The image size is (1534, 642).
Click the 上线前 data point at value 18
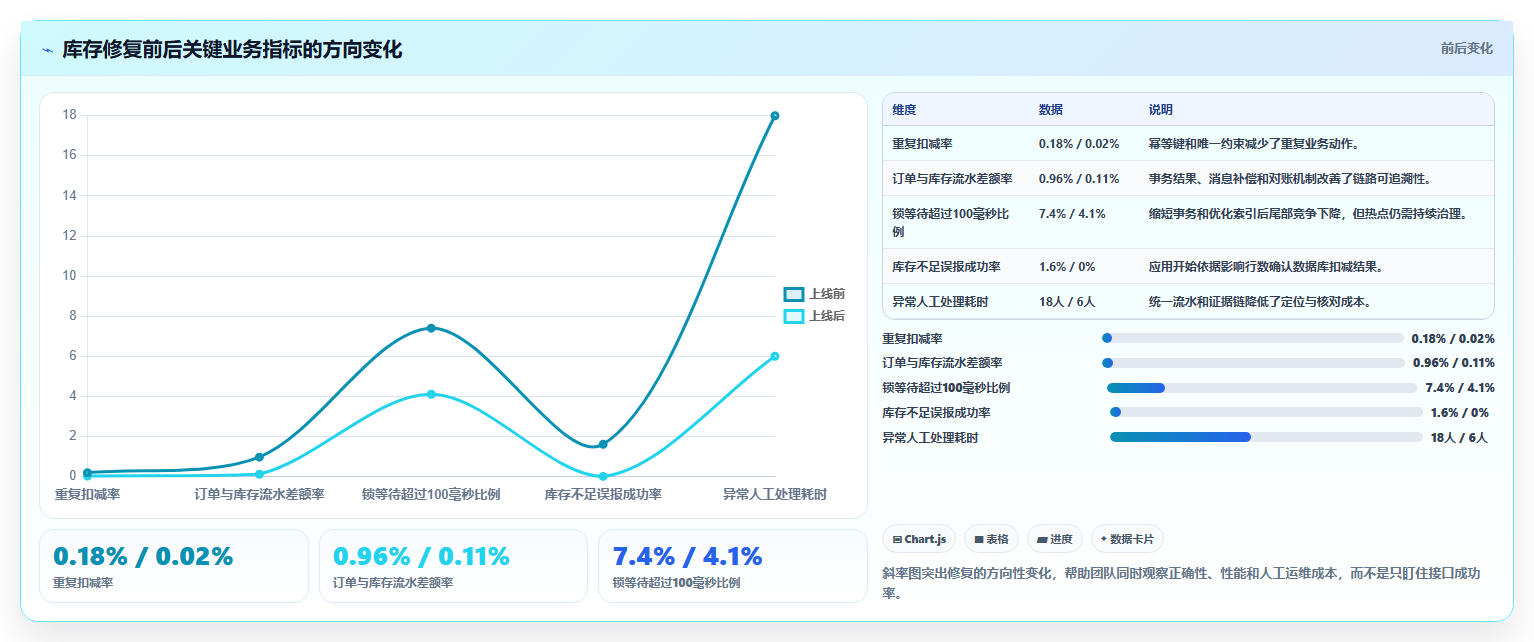click(x=775, y=116)
